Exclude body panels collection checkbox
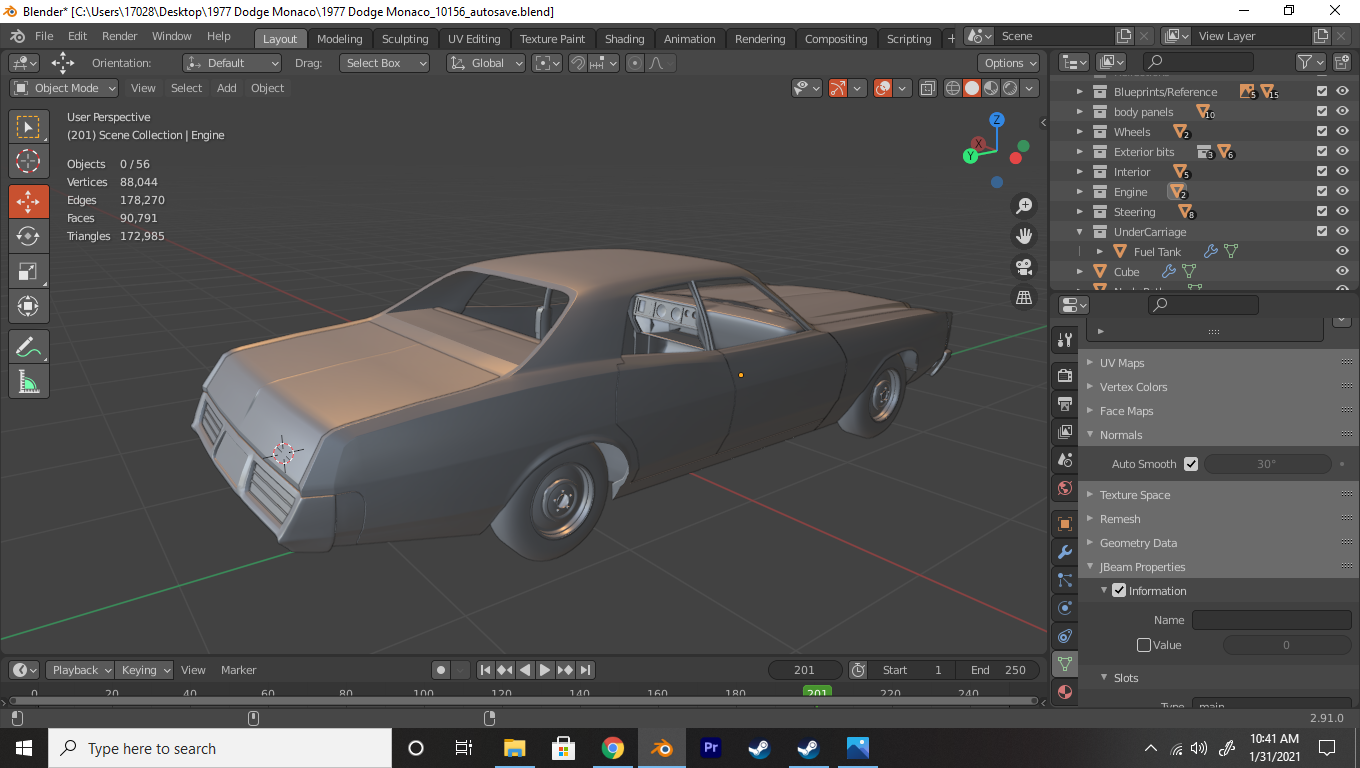1360x768 pixels. click(1322, 111)
